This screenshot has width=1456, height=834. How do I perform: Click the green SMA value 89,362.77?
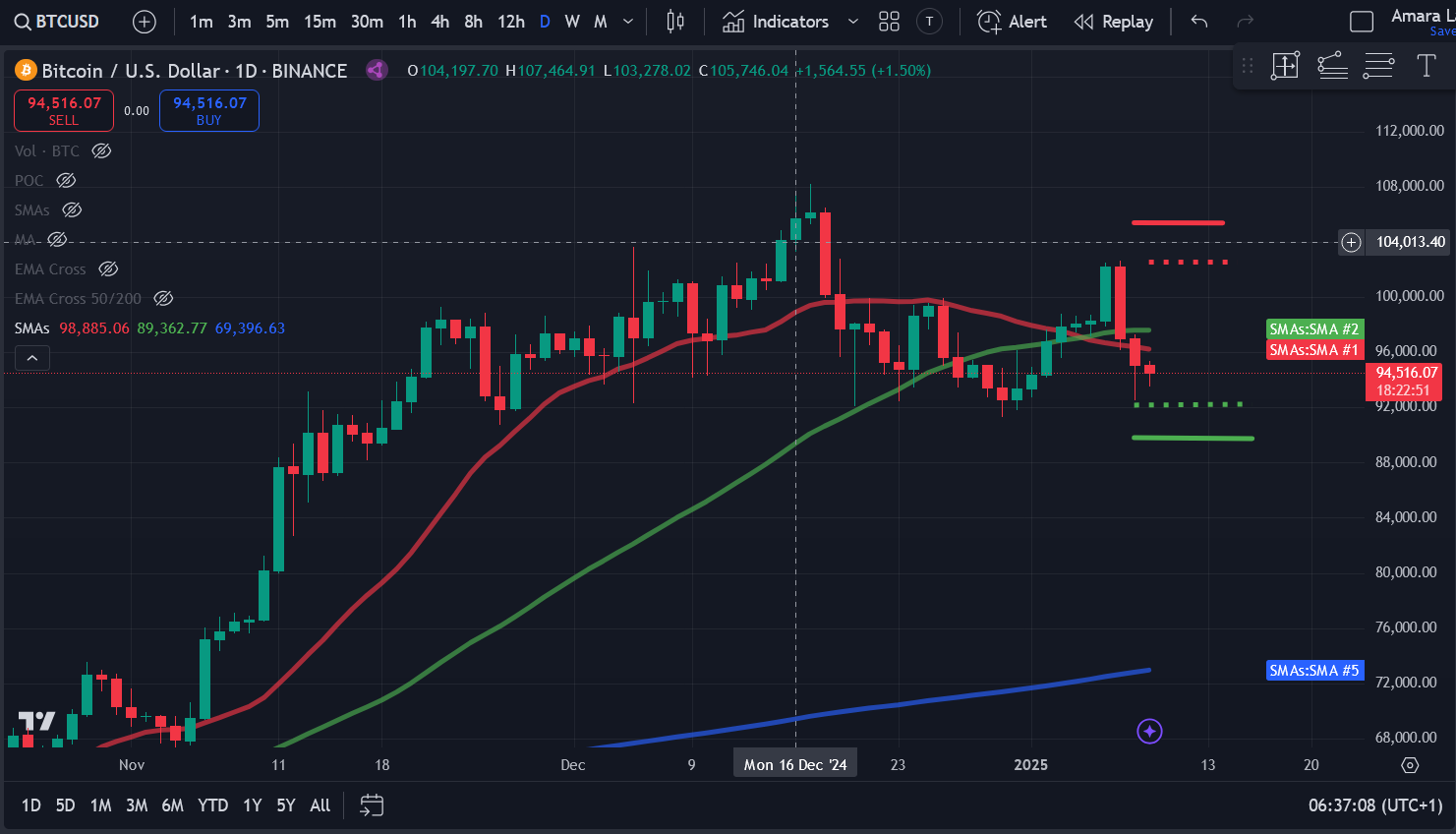pos(172,328)
